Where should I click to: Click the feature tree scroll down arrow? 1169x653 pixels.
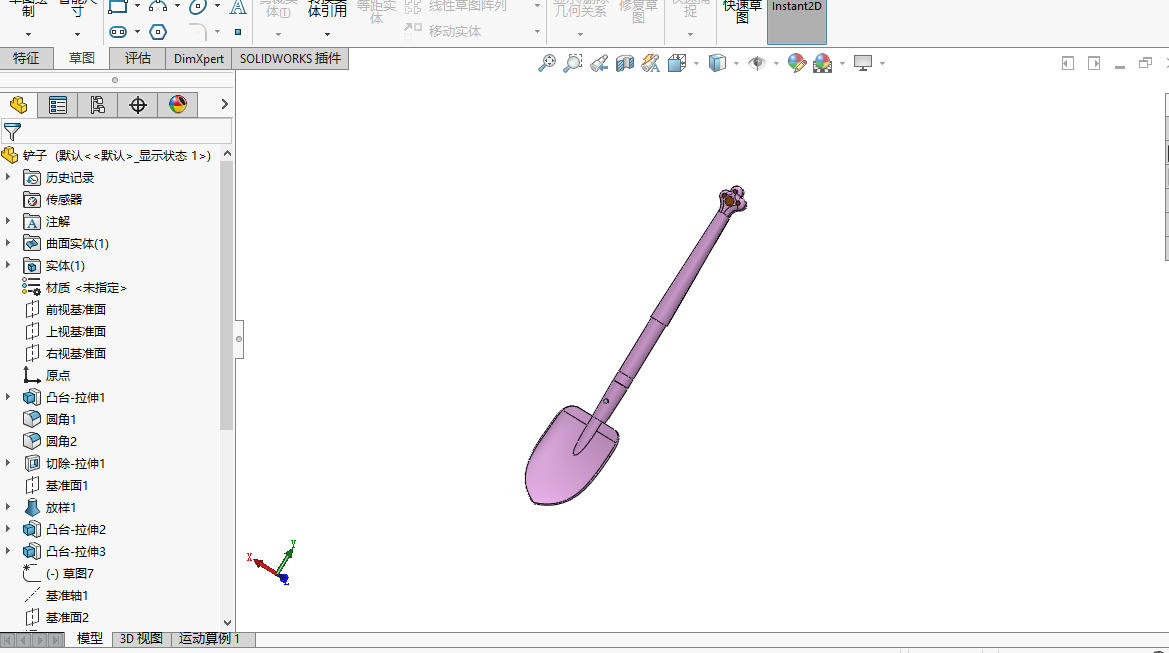coord(227,622)
